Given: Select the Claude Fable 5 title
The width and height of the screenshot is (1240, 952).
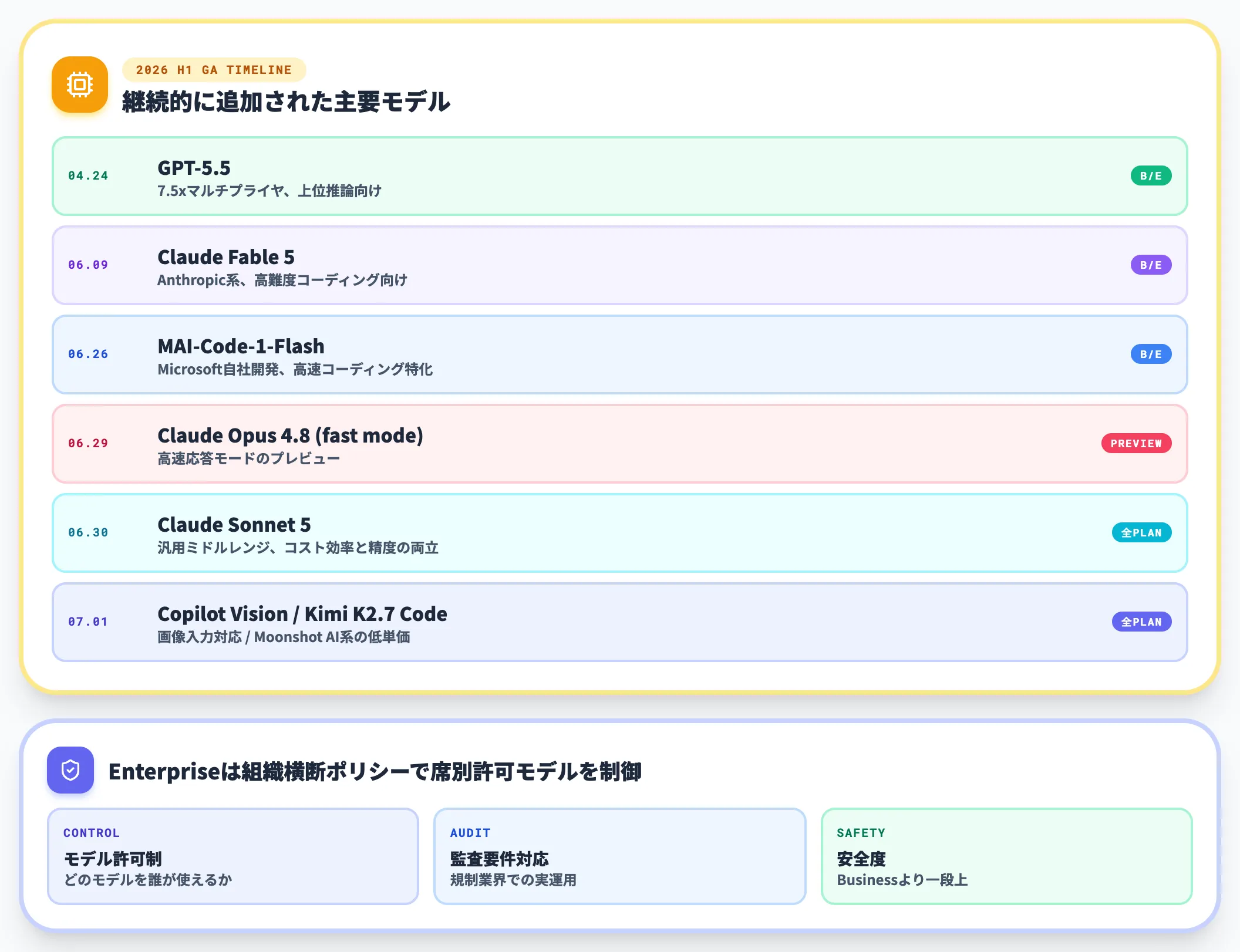Looking at the screenshot, I should [x=226, y=257].
